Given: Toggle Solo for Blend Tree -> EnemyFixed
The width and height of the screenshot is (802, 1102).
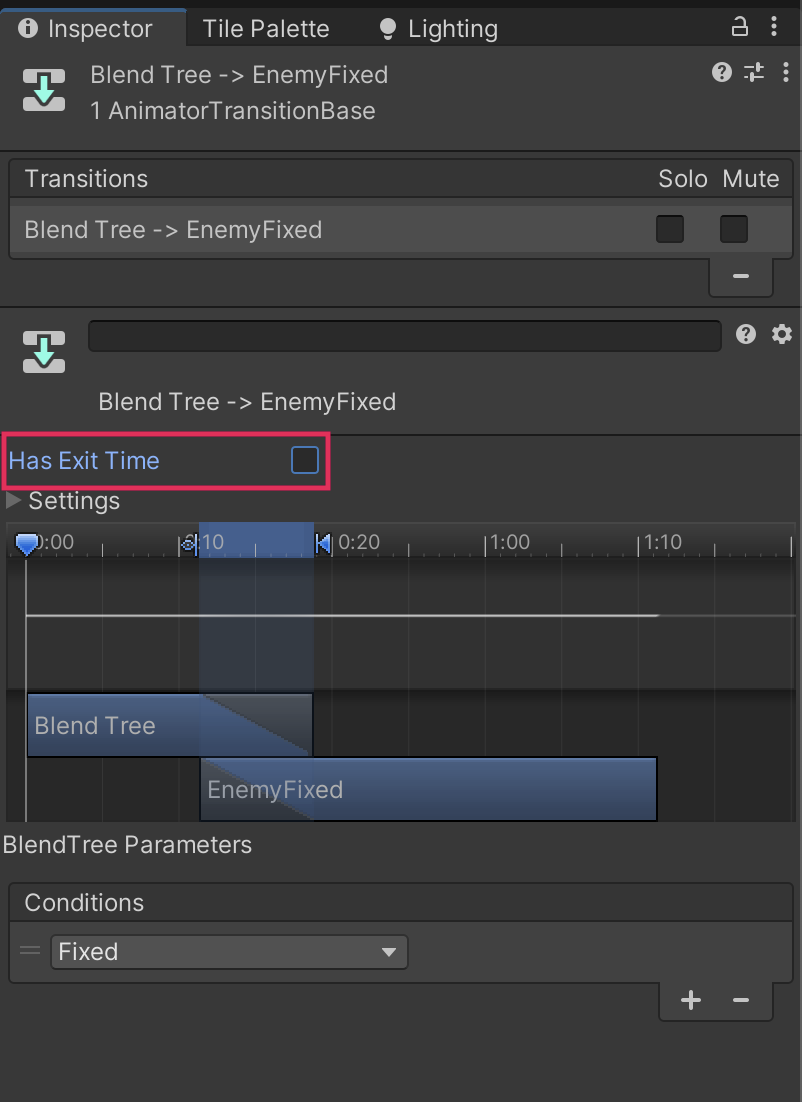Looking at the screenshot, I should pos(670,230).
